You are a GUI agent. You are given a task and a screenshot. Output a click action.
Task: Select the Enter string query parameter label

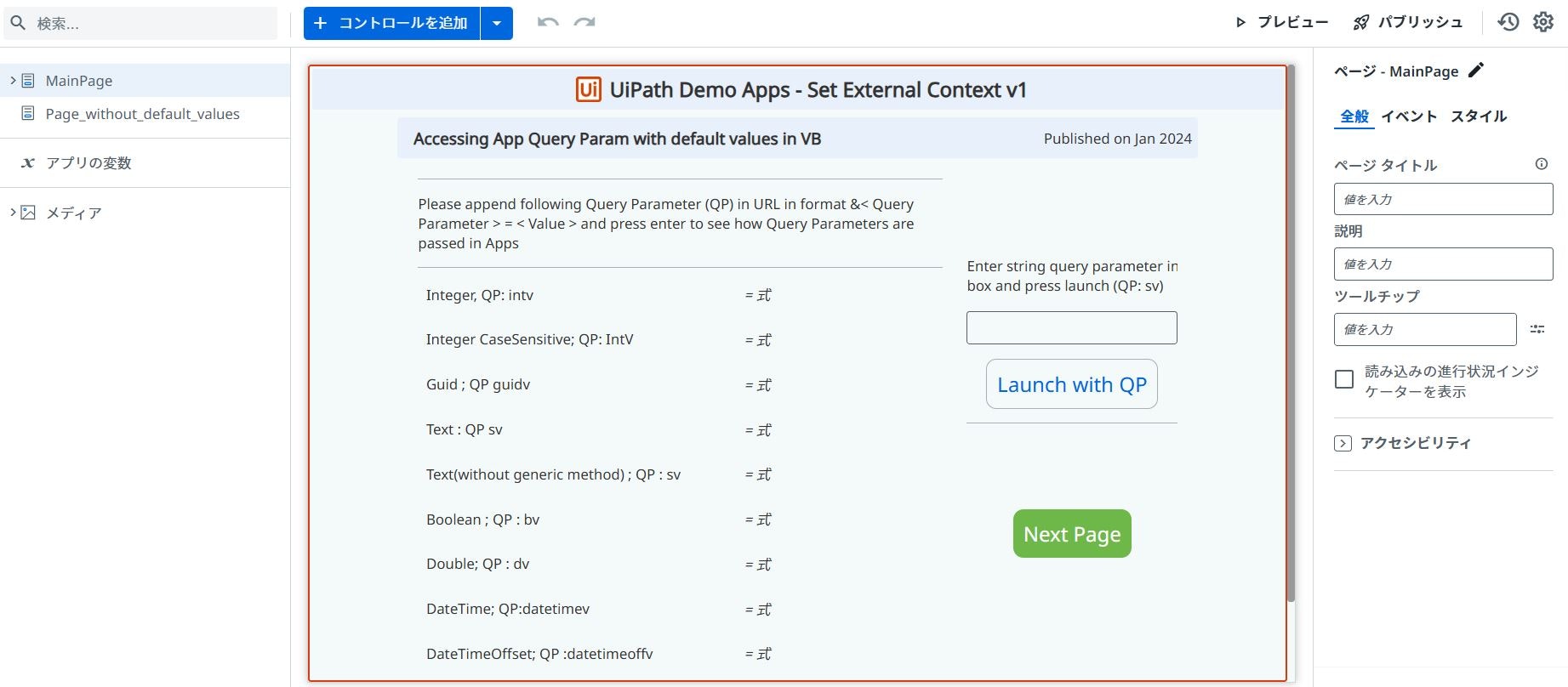[1072, 276]
